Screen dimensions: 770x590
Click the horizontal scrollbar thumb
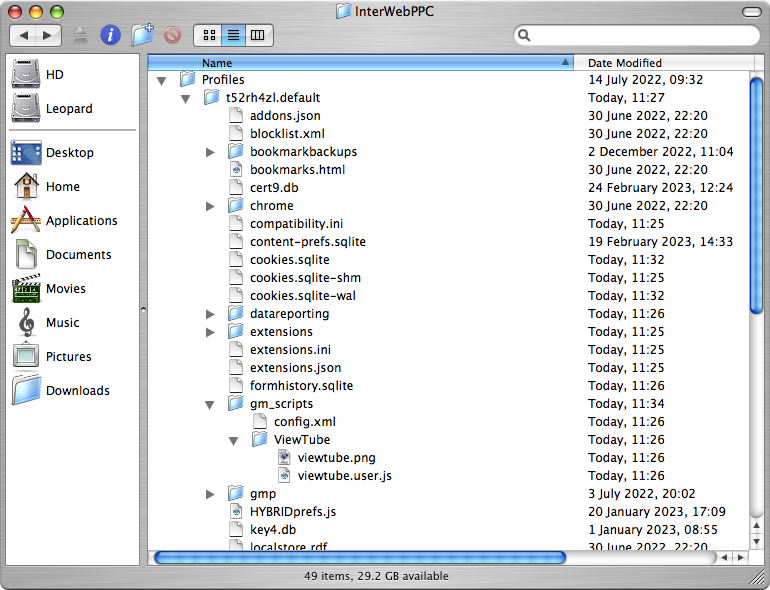[x=360, y=557]
